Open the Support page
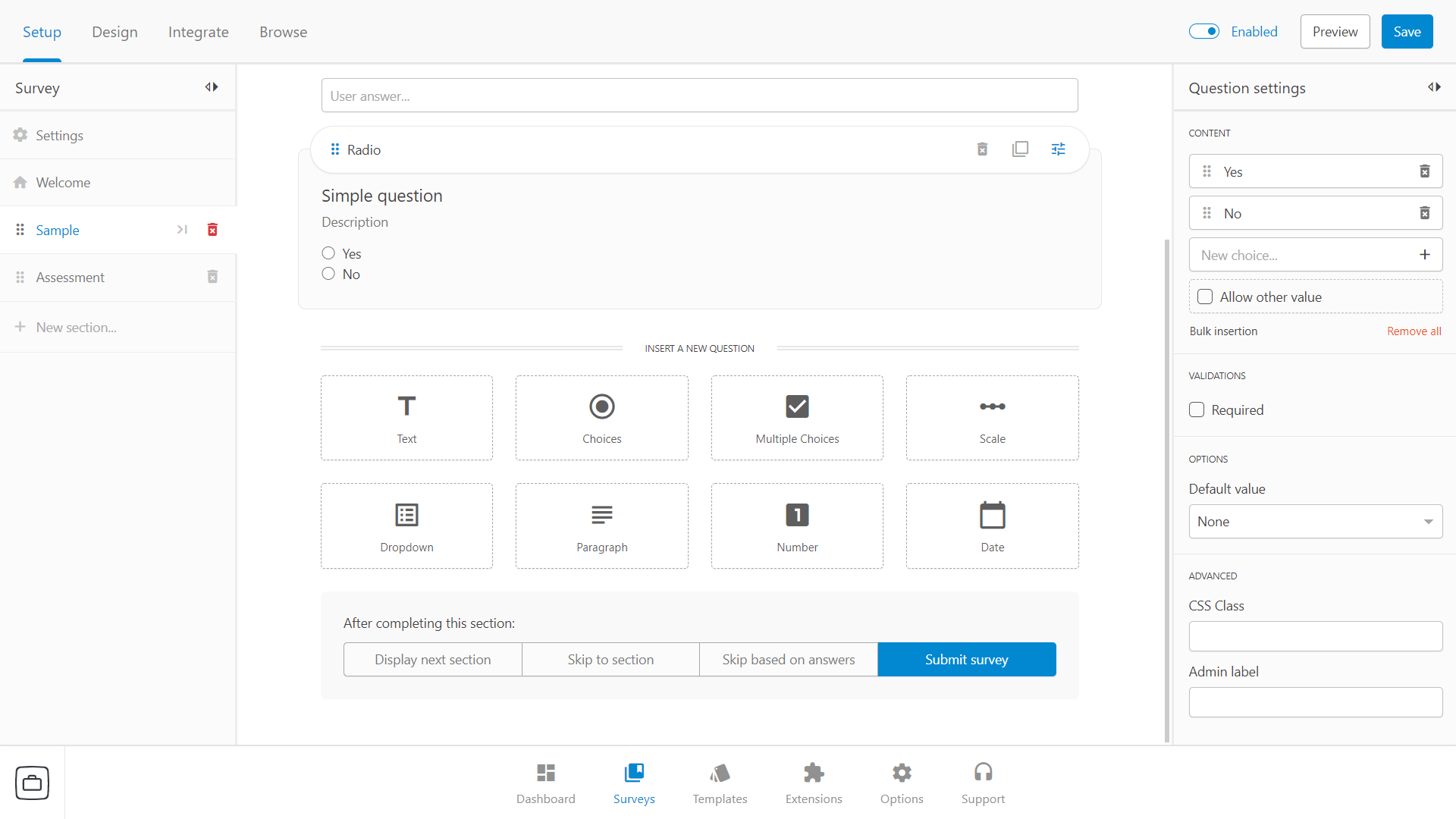This screenshot has width=1456, height=819. [x=983, y=783]
